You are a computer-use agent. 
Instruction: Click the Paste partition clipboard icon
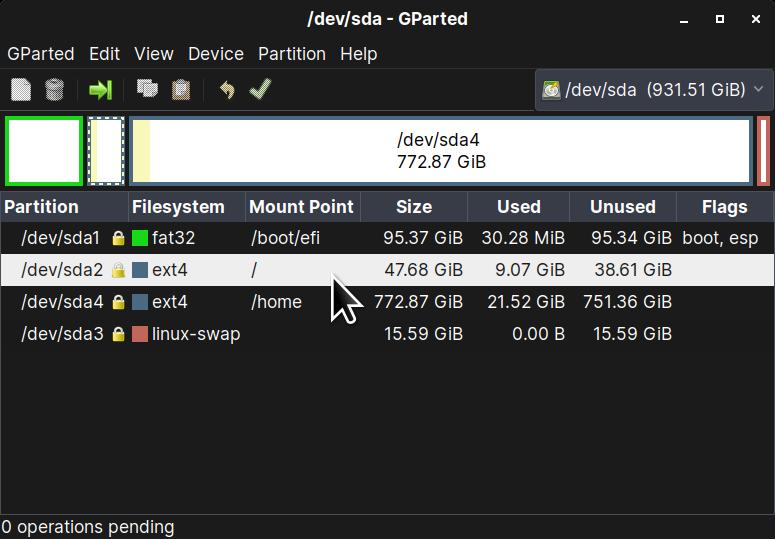181,90
